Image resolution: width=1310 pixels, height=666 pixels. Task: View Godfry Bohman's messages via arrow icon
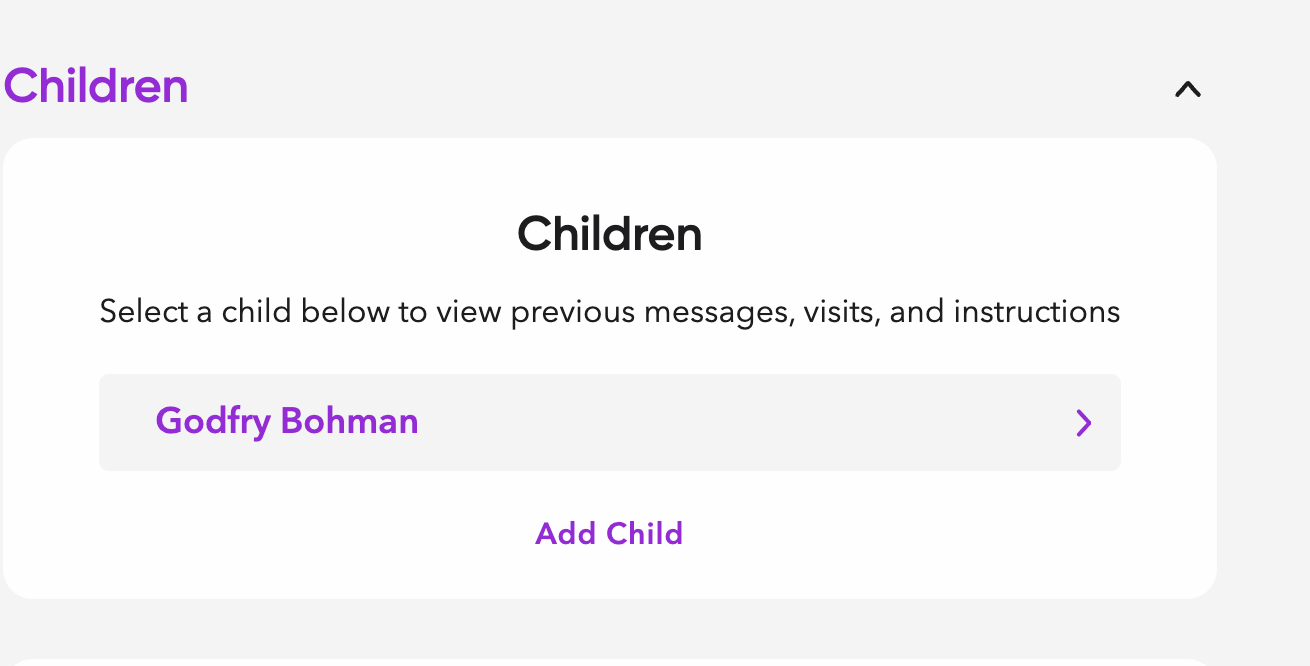(1083, 423)
